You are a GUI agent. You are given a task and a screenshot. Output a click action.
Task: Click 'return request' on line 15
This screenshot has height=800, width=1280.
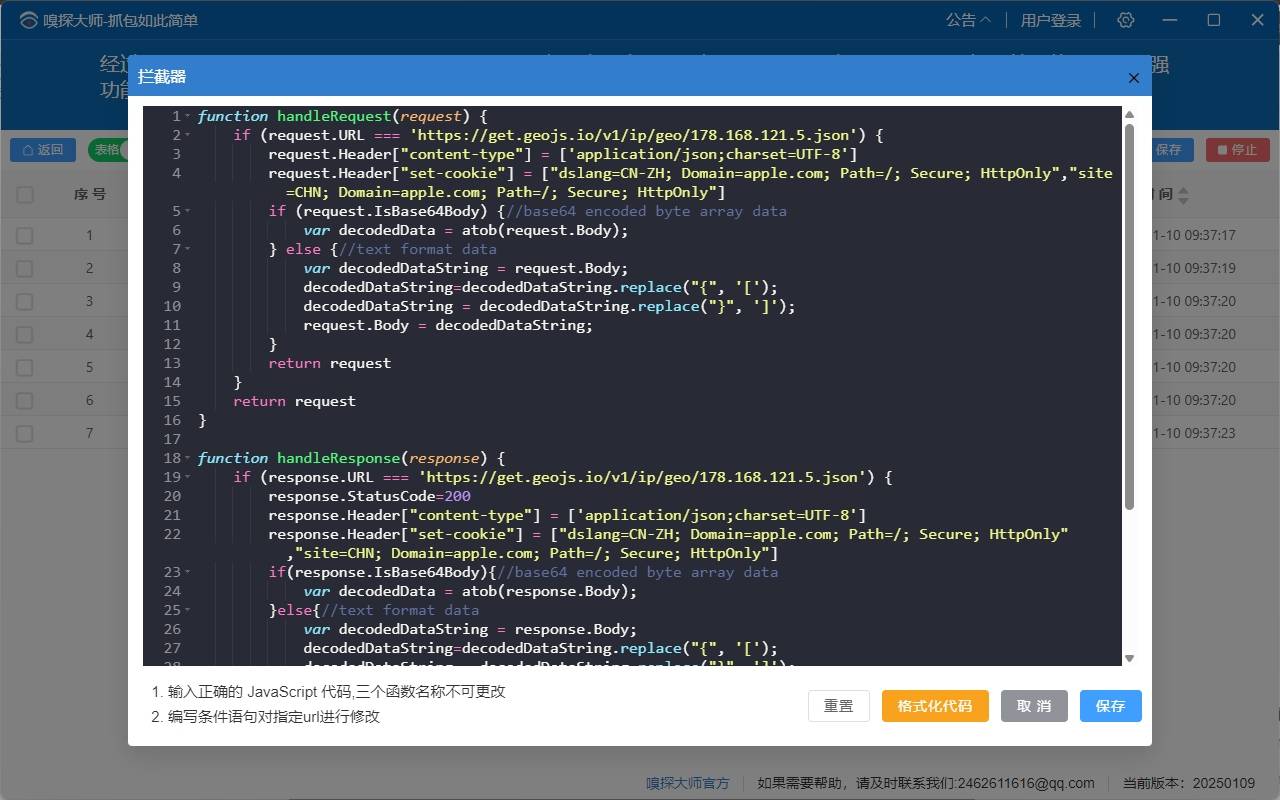coord(294,401)
